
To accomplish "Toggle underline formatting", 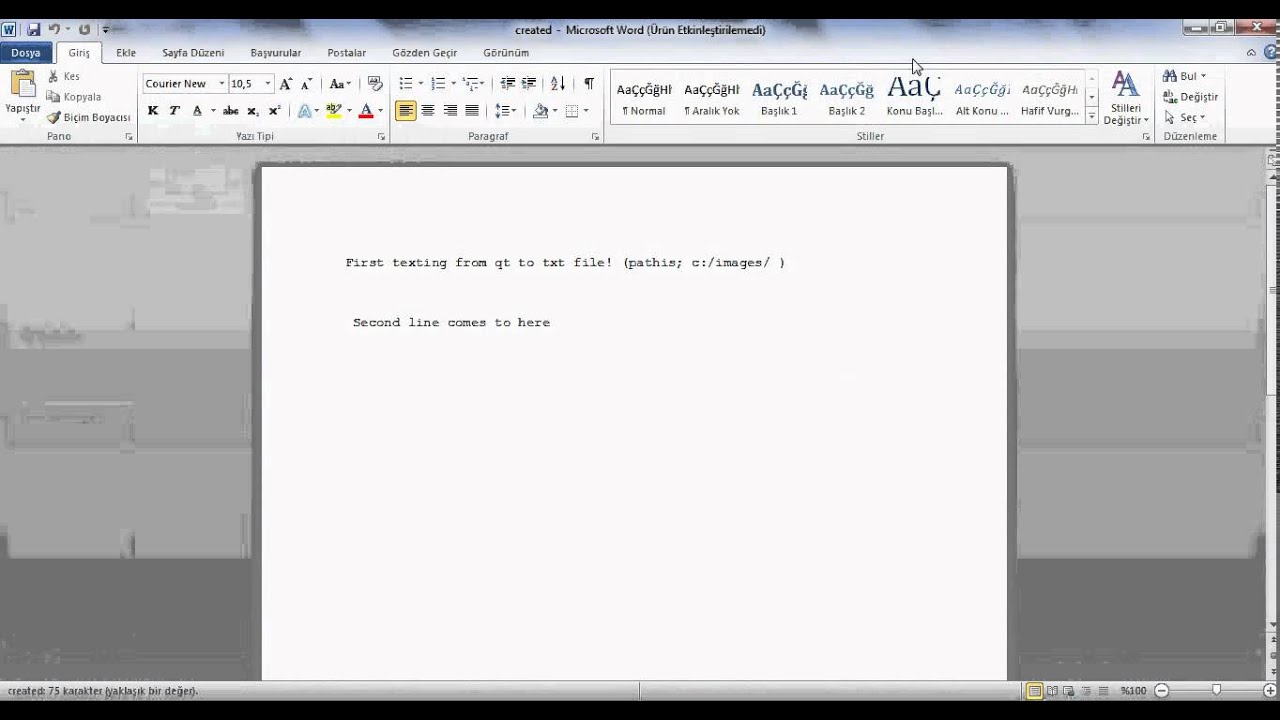I will 197,111.
